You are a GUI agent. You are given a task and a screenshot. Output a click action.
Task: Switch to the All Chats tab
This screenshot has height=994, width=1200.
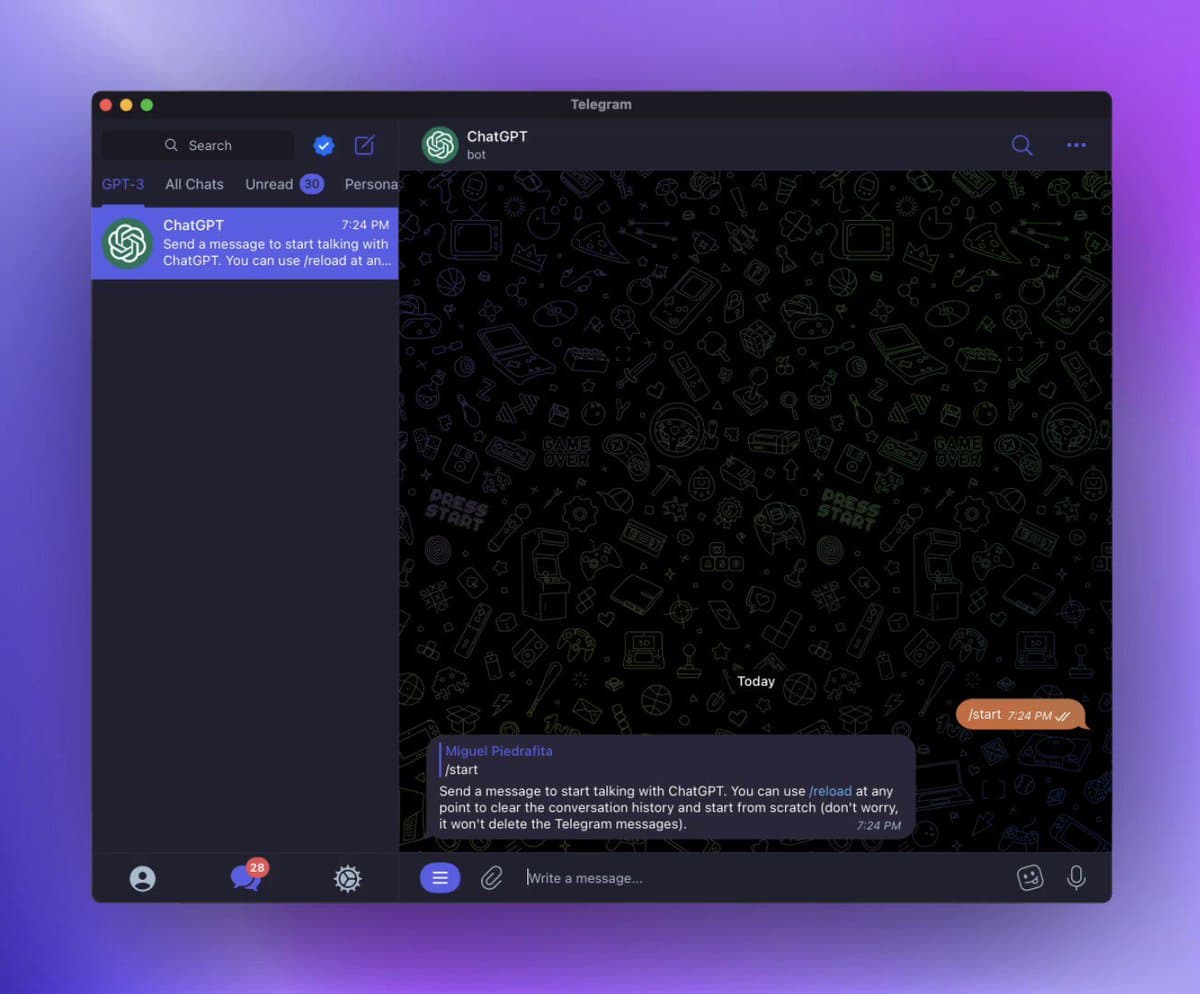tap(194, 184)
